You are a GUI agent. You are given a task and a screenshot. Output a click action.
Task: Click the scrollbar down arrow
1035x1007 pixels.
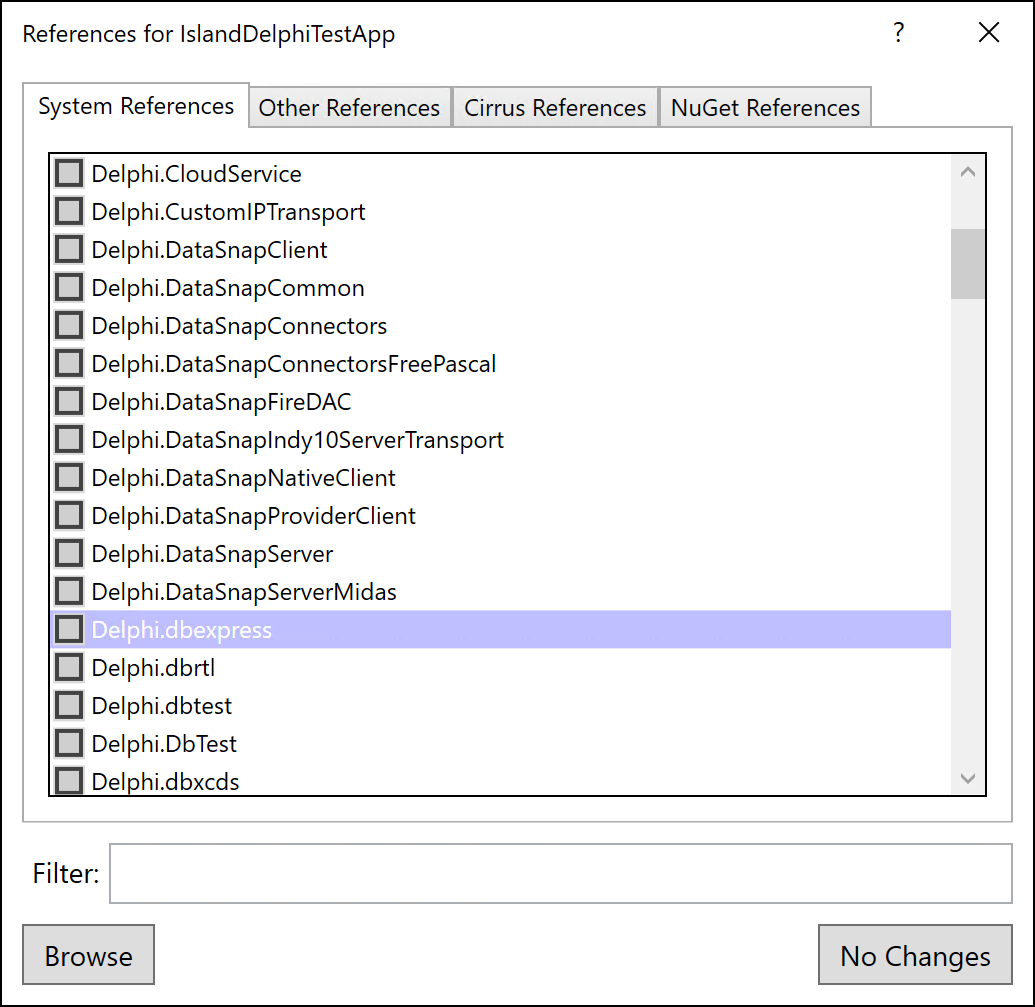pos(968,778)
